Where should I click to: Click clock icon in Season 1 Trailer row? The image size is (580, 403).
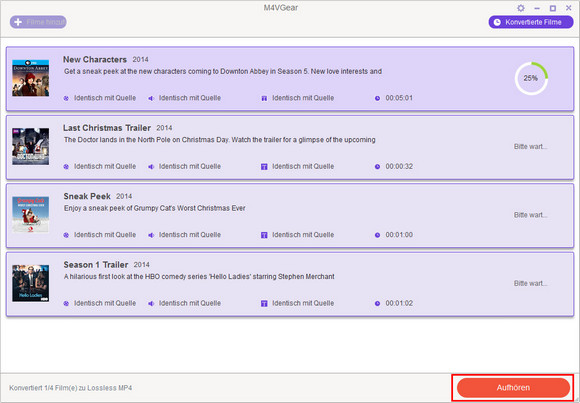click(x=377, y=304)
